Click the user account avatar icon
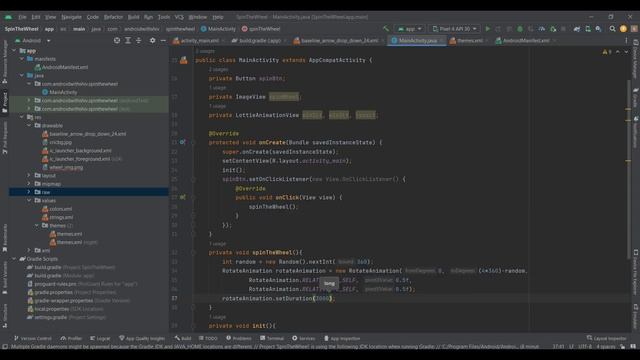 click(634, 29)
